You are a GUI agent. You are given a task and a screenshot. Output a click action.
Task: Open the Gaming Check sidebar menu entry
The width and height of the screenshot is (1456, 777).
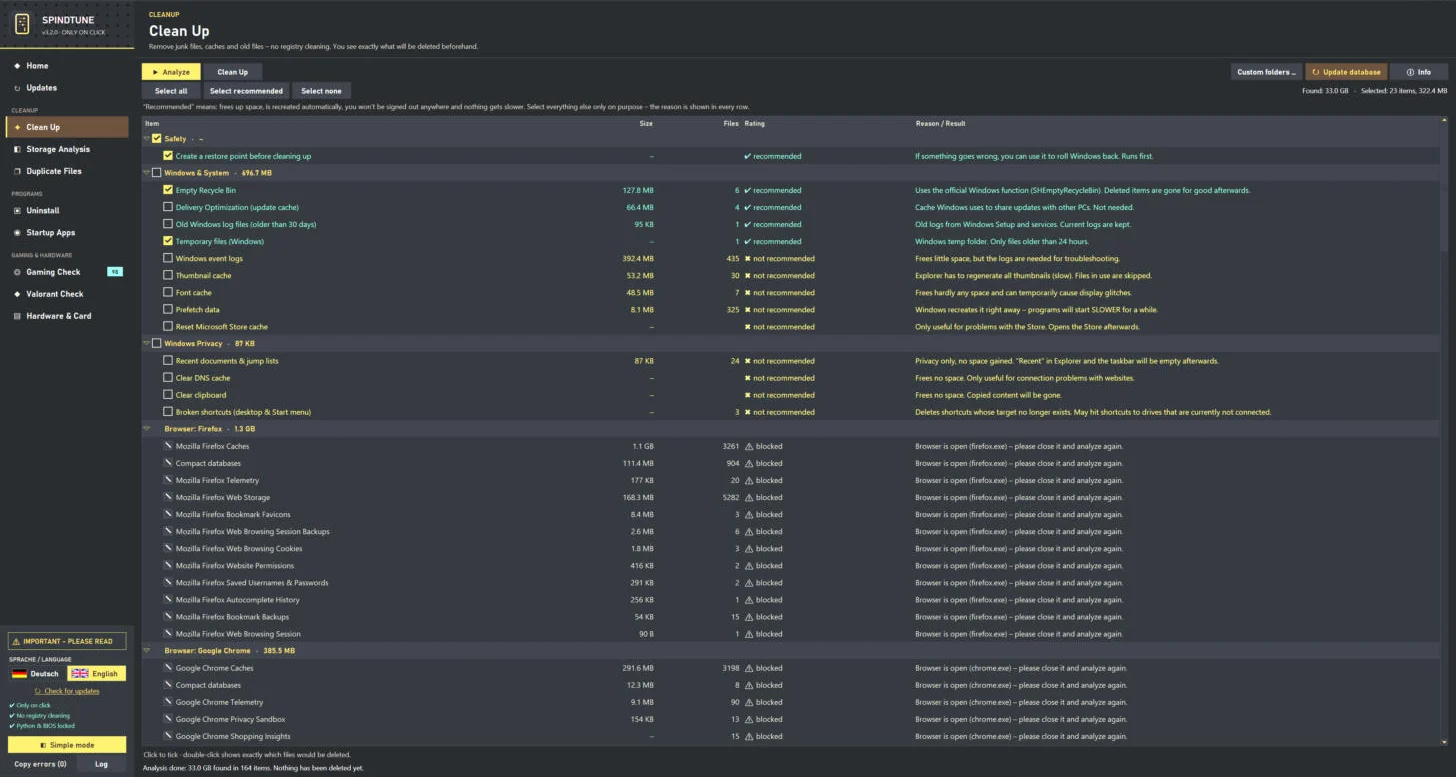click(67, 272)
